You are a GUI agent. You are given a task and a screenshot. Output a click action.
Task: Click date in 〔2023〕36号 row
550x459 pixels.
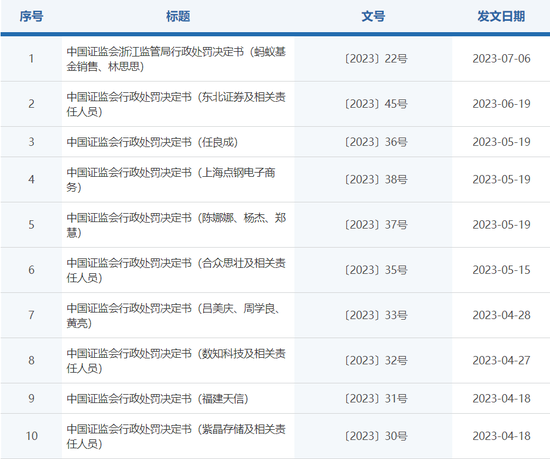[501, 142]
